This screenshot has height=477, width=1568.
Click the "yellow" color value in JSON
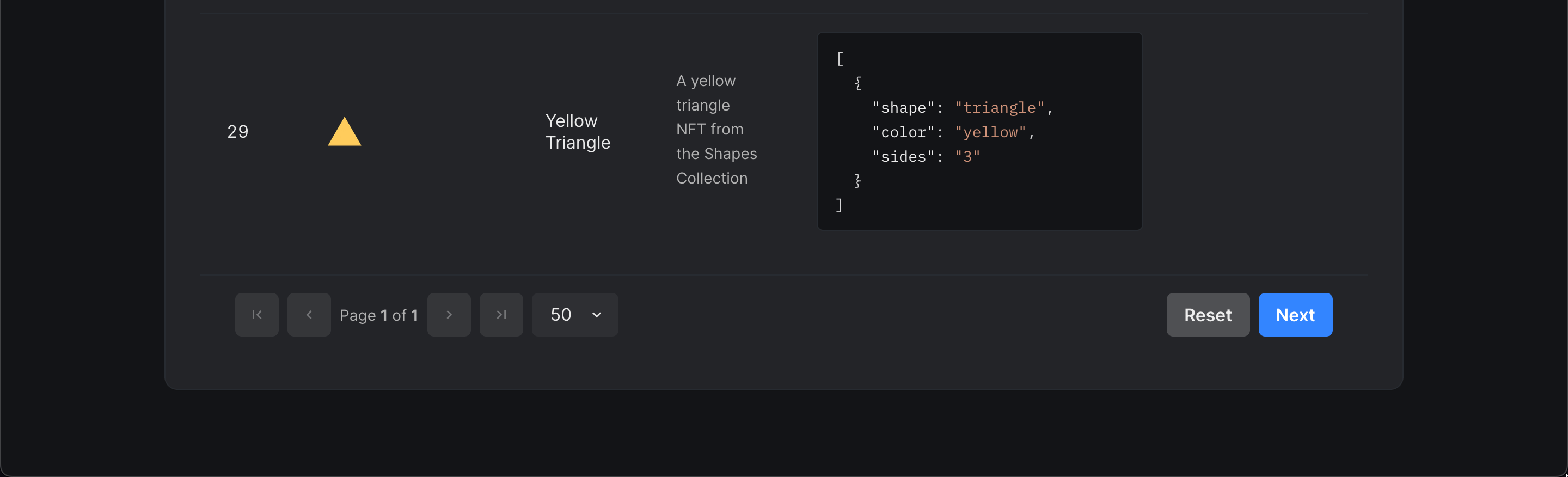coord(990,132)
